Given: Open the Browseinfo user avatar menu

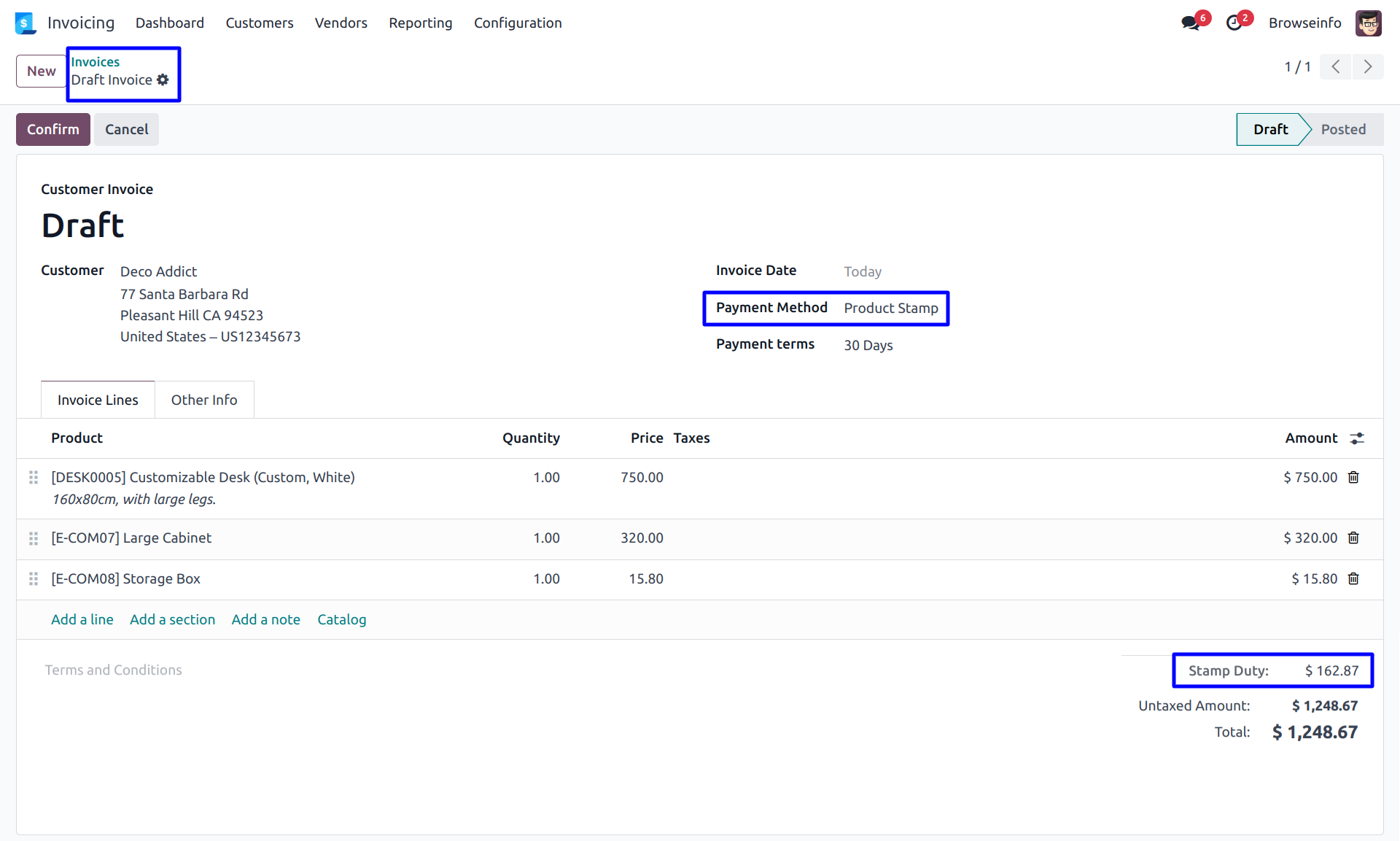Looking at the screenshot, I should [x=1368, y=23].
